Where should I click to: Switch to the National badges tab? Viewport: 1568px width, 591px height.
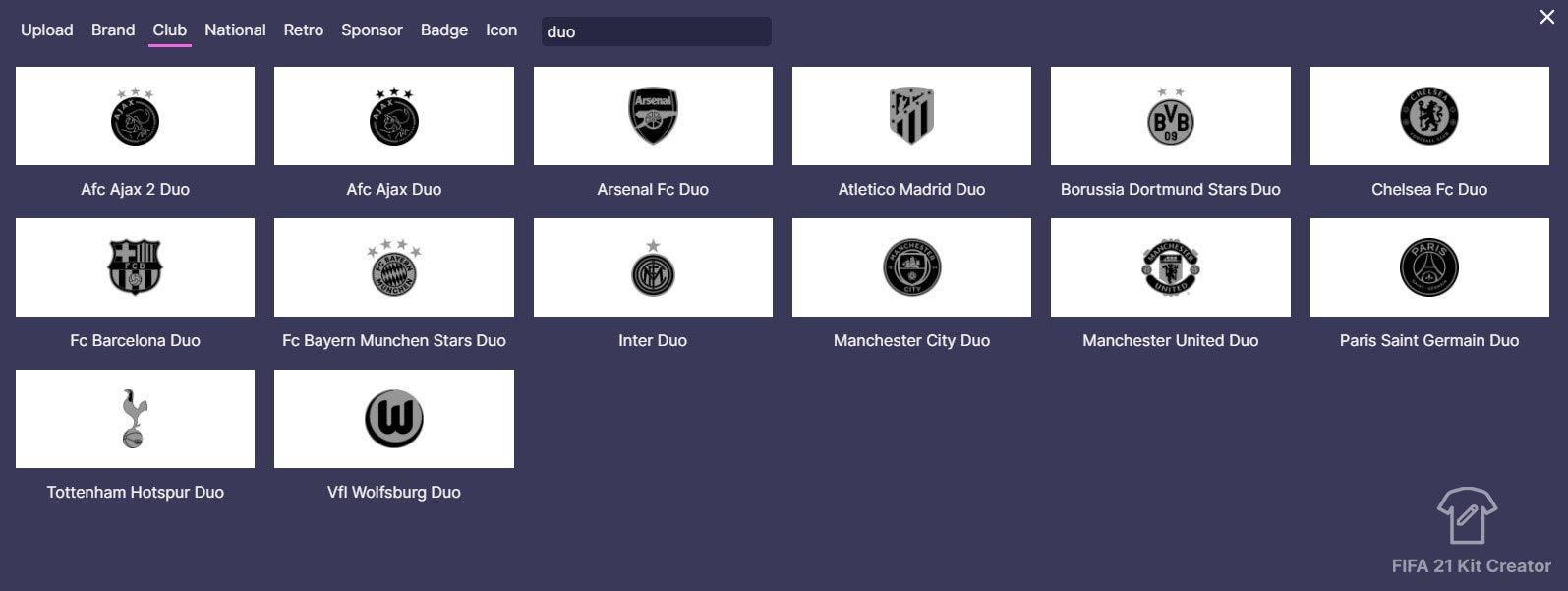coord(235,30)
